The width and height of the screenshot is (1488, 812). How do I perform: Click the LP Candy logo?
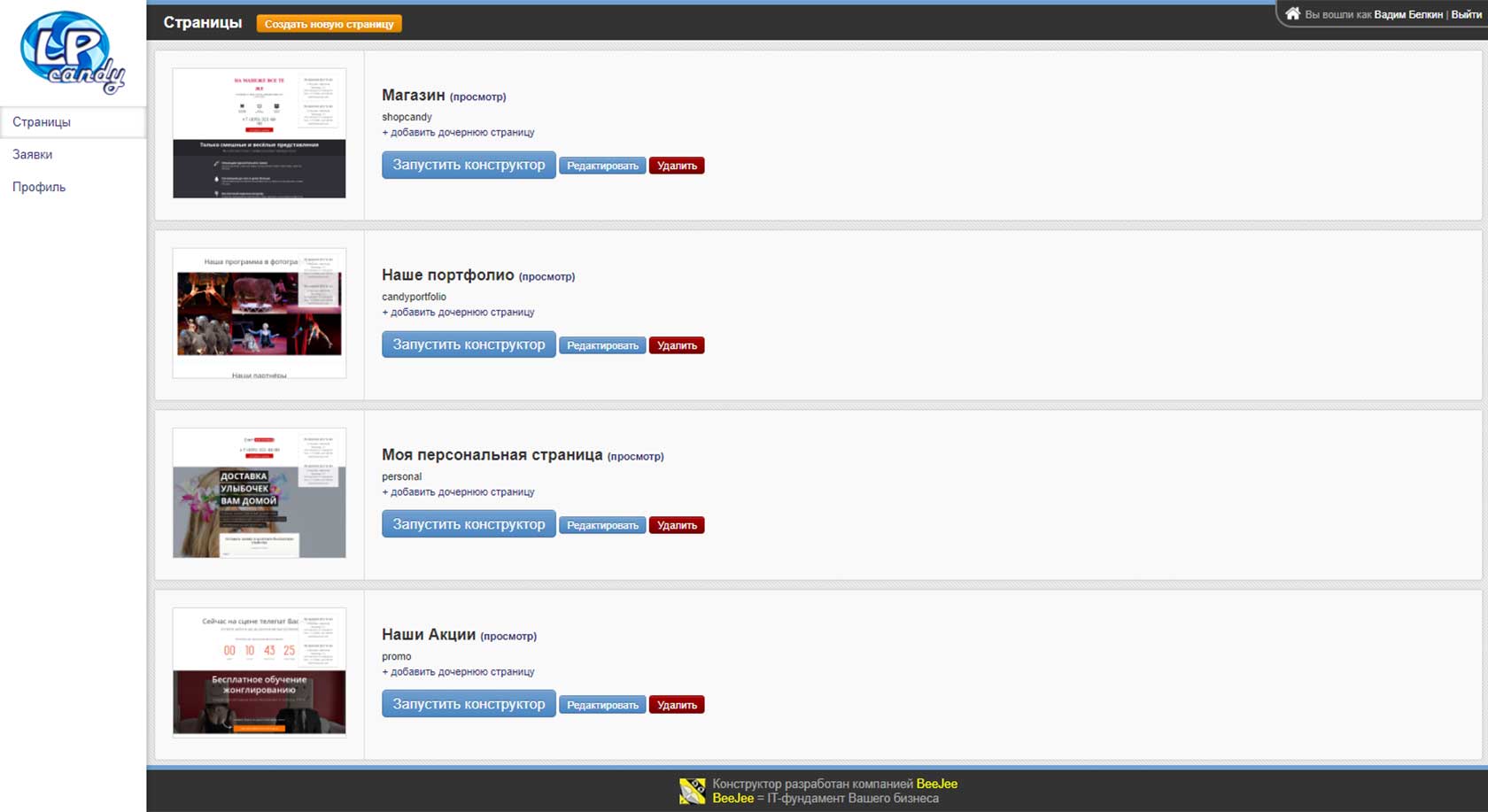point(72,52)
